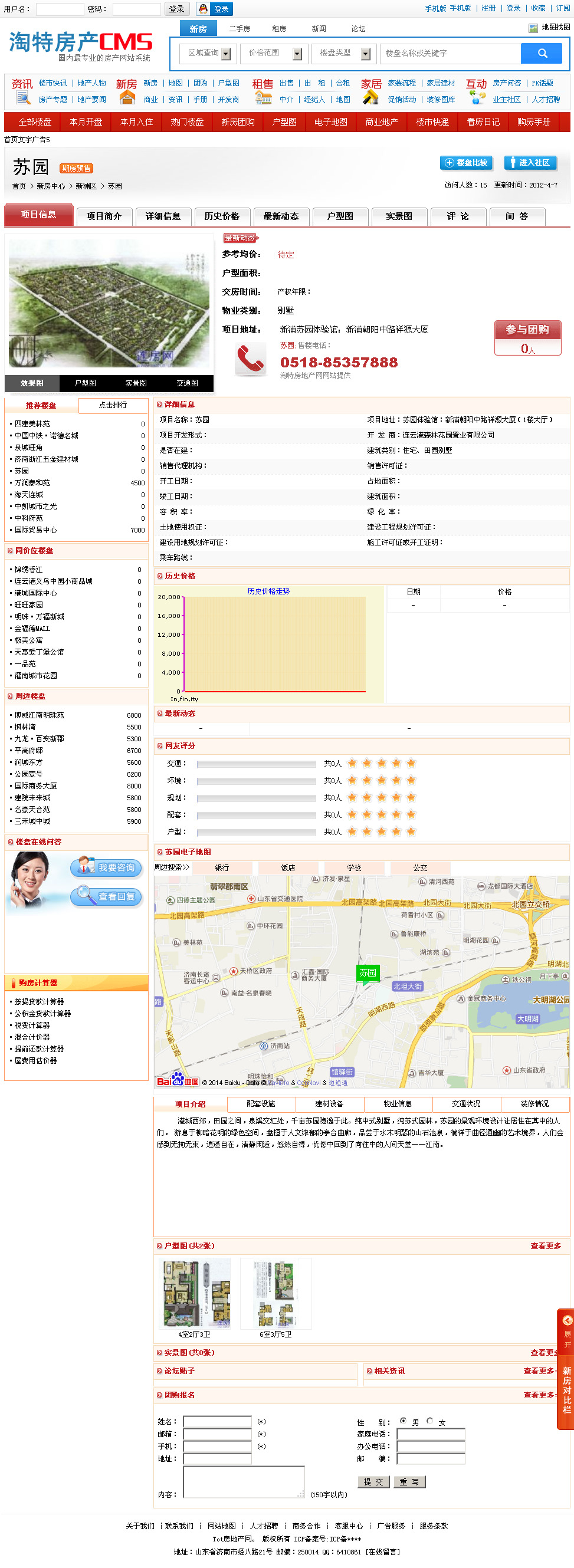The image size is (574, 1568).
Task: Switch to the 项目简介 tab
Action: tap(104, 216)
